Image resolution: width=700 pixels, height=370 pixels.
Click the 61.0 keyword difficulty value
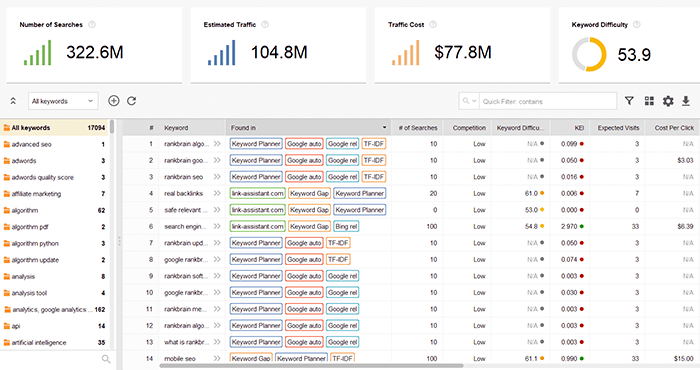tap(531, 193)
